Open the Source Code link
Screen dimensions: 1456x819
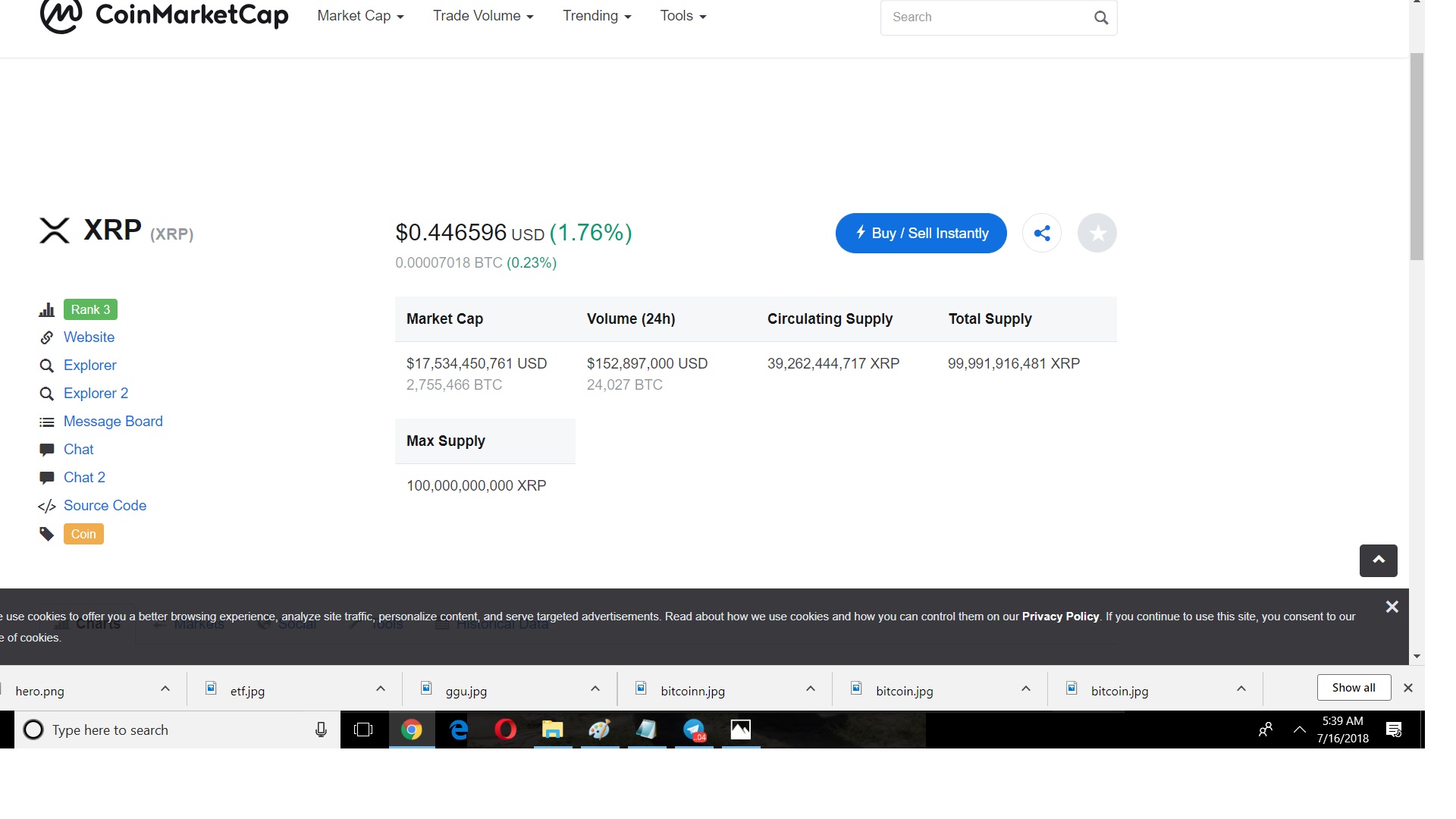point(105,506)
